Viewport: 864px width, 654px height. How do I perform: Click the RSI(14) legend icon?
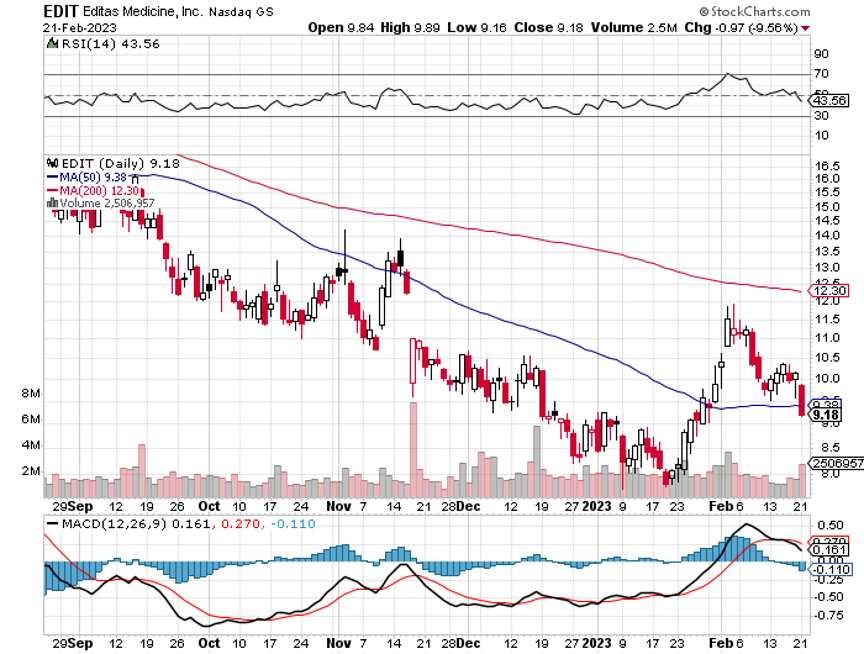pos(52,44)
